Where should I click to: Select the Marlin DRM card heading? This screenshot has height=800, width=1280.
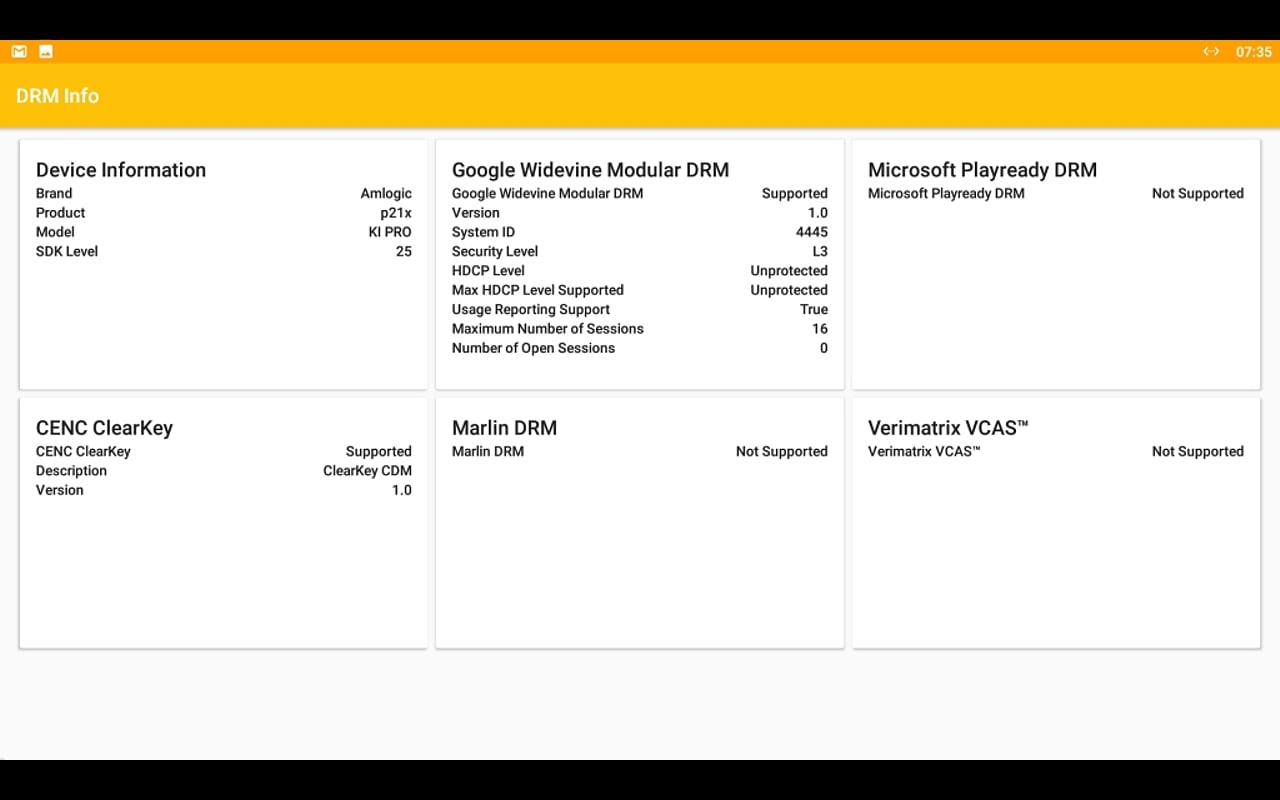[504, 428]
